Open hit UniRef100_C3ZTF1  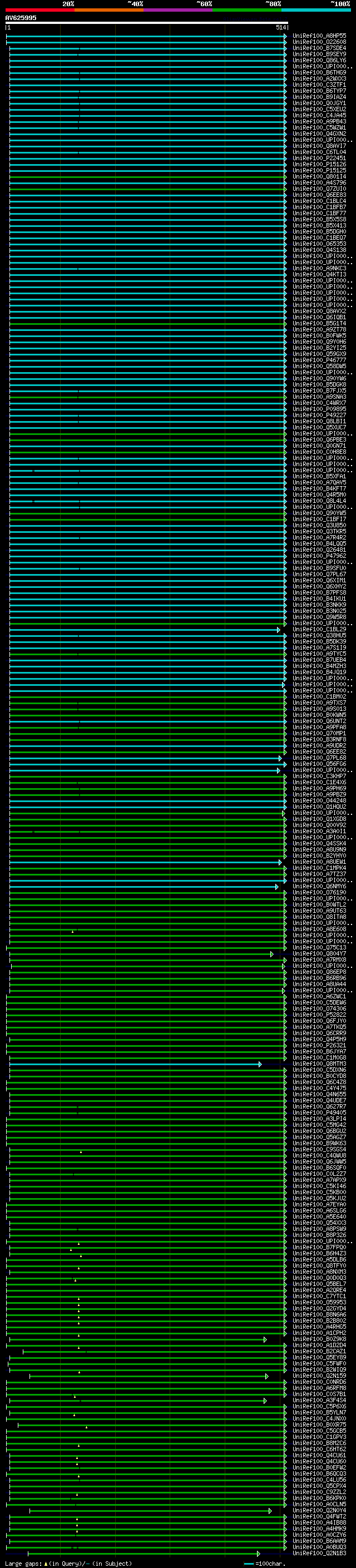tap(319, 85)
